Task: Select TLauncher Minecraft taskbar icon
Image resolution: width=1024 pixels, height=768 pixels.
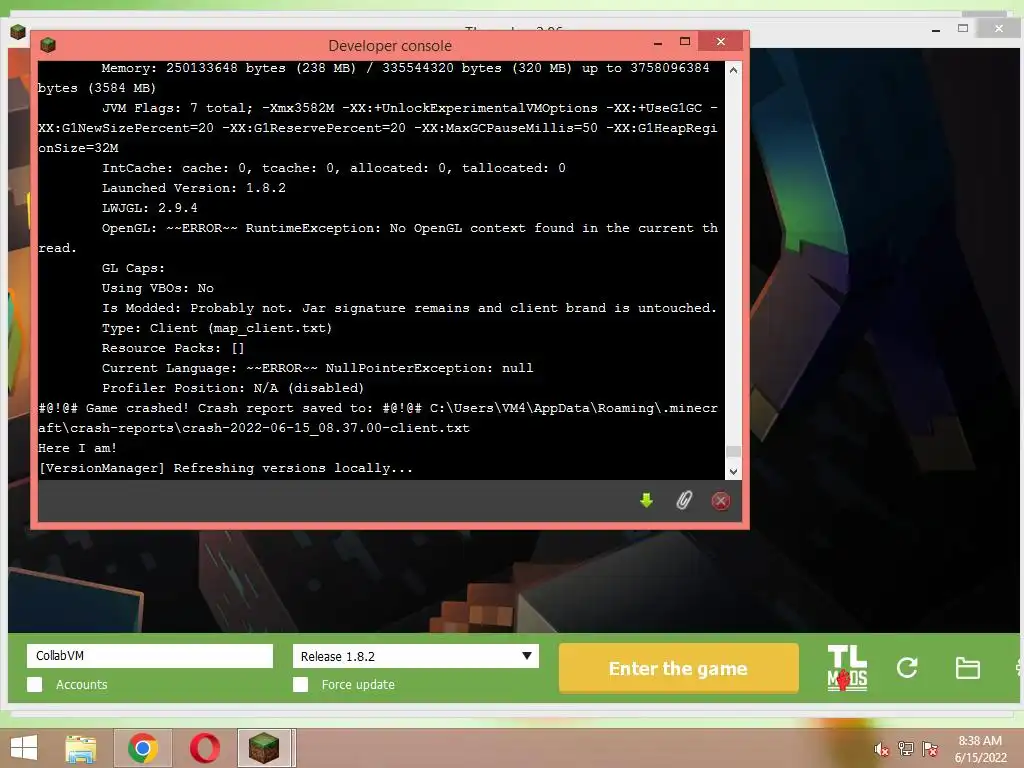Action: pos(264,748)
